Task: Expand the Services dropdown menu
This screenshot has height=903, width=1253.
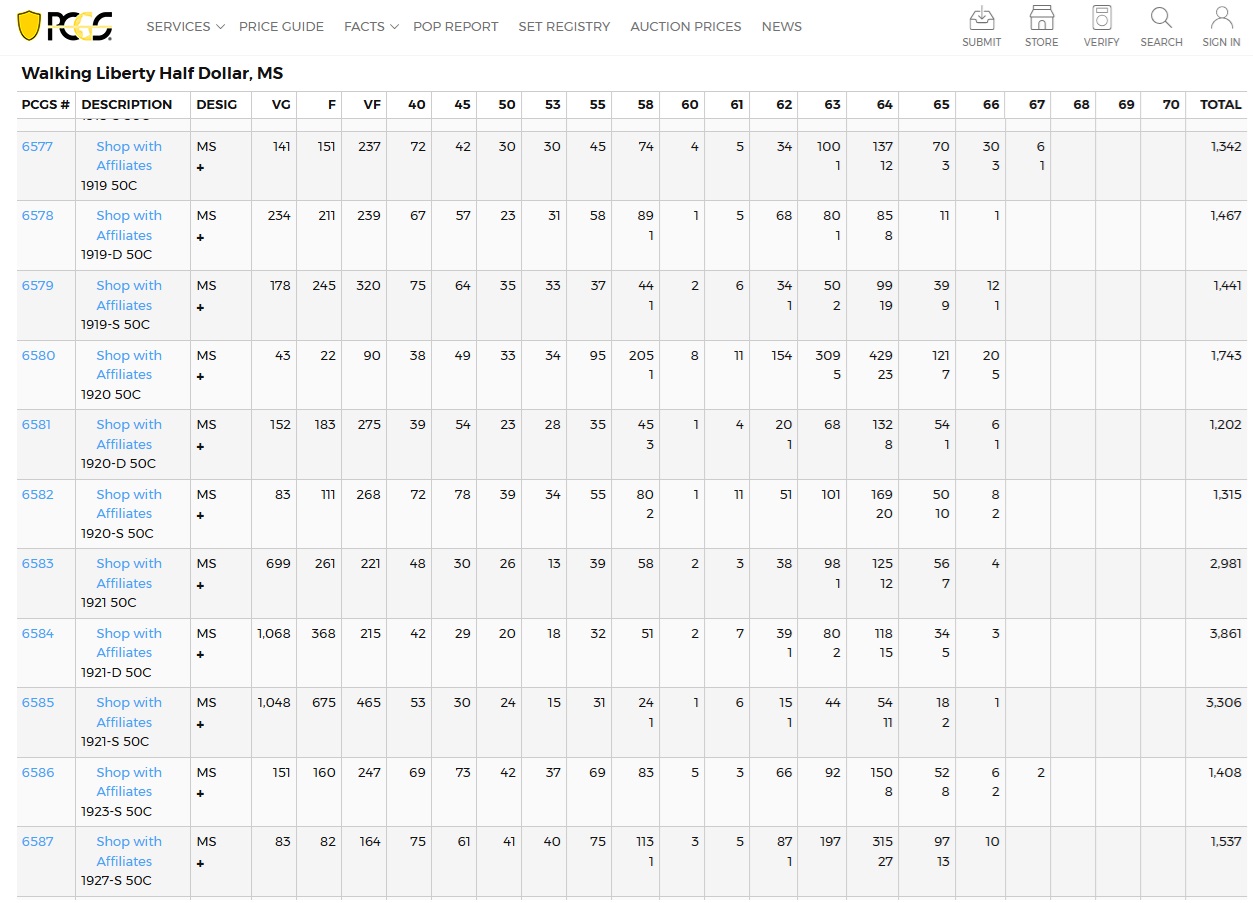Action: click(185, 27)
